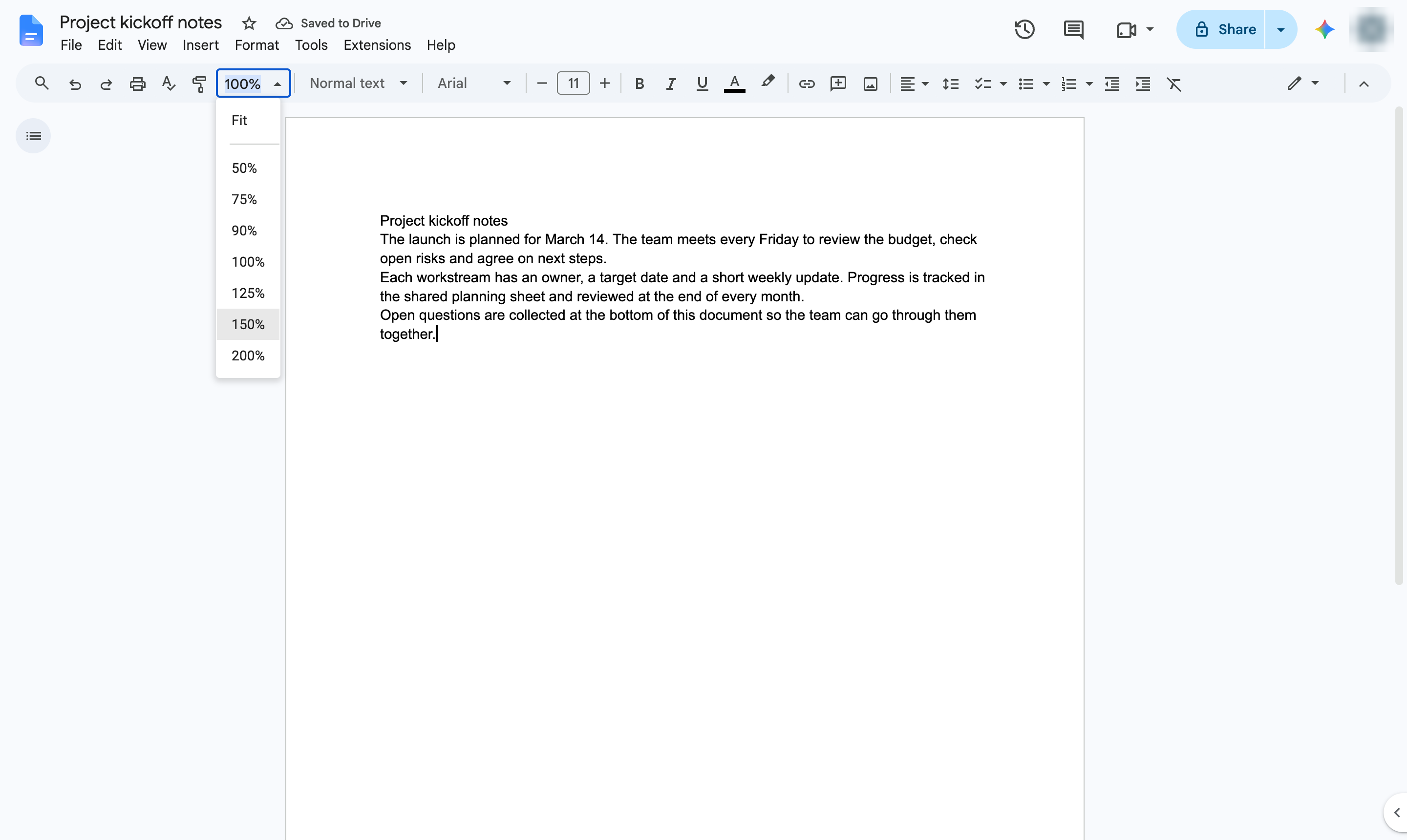The image size is (1407, 840).
Task: Star the Project kickoff notes document
Action: click(249, 23)
